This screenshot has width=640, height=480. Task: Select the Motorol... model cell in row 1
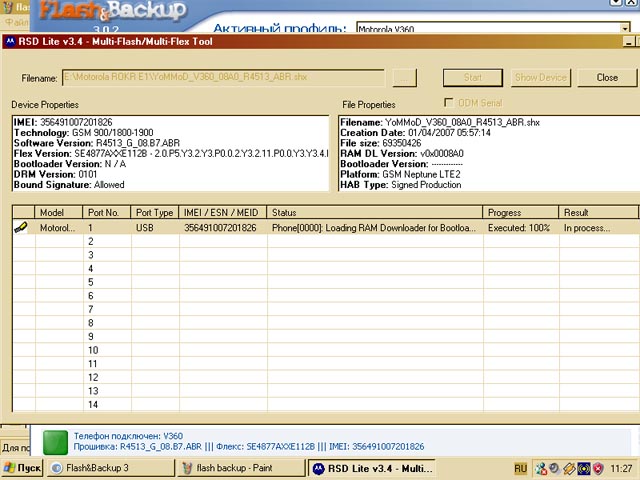point(59,228)
